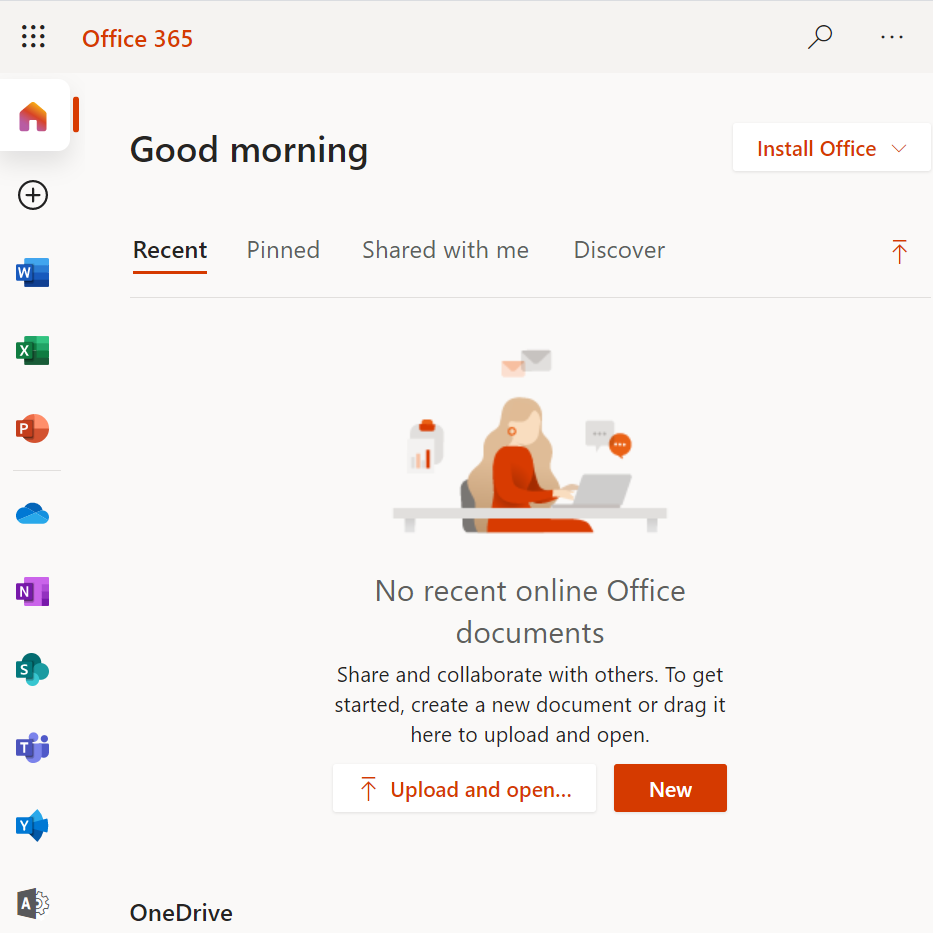Open SharePoint from the sidebar
Image resolution: width=933 pixels, height=933 pixels.
(33, 669)
